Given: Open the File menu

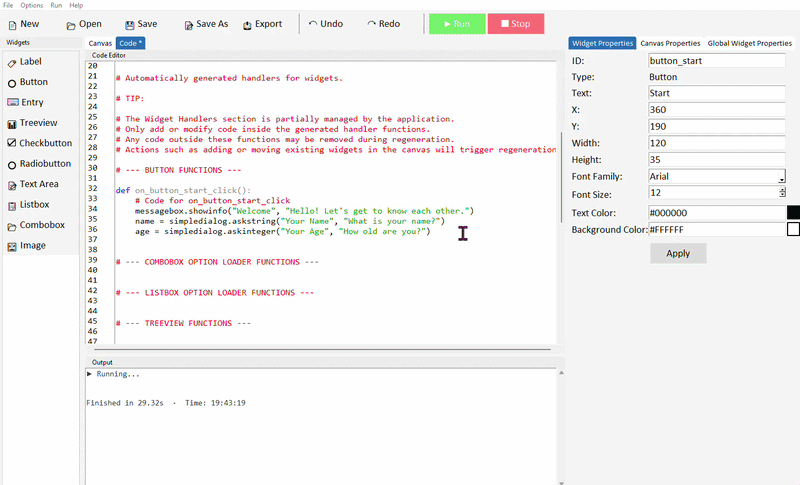Looking at the screenshot, I should click(8, 5).
